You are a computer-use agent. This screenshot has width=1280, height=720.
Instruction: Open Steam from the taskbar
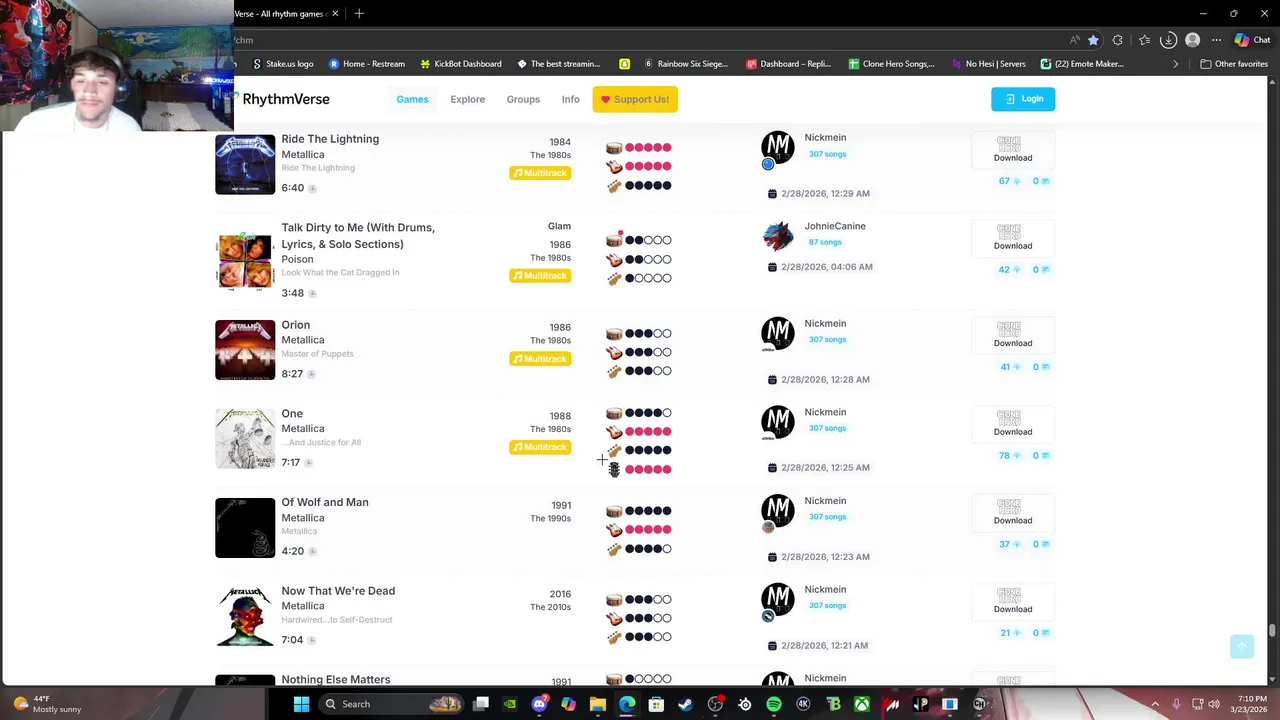coord(685,704)
